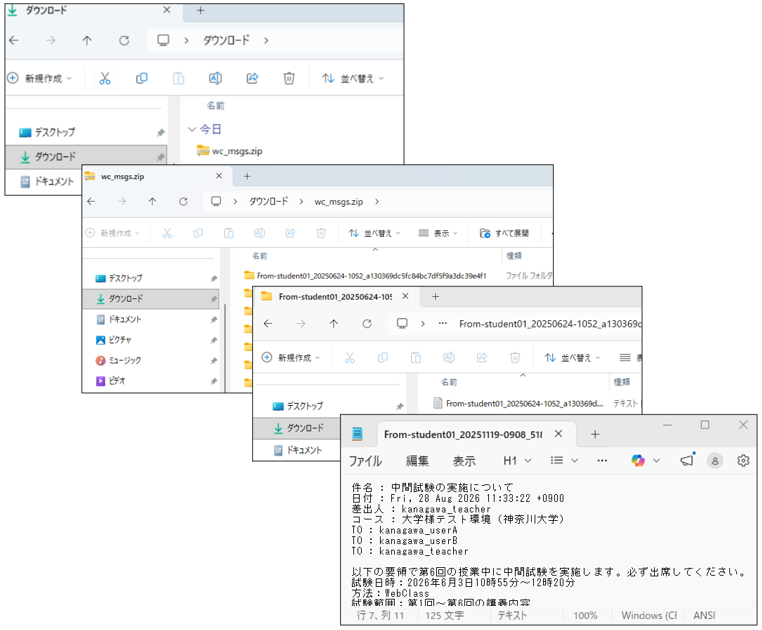Open new tab in From-student01 folder window
This screenshot has height=630, width=762.
[435, 297]
